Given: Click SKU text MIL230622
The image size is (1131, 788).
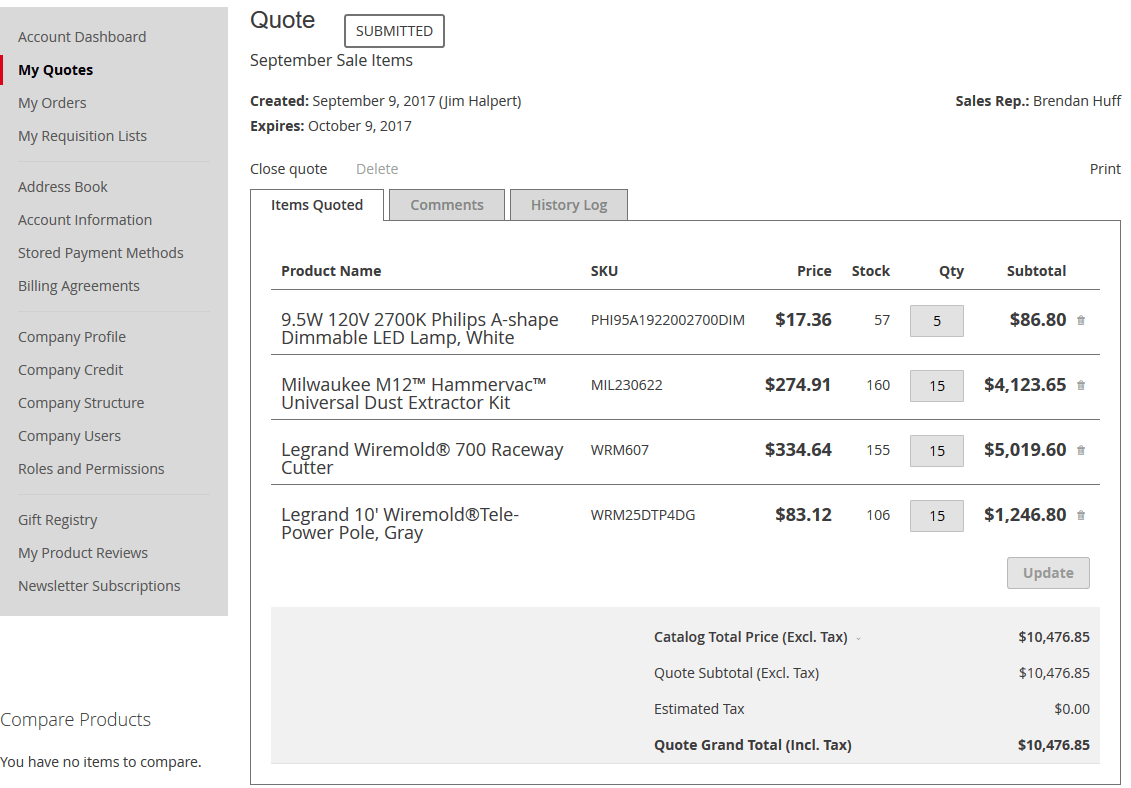Looking at the screenshot, I should pos(626,385).
